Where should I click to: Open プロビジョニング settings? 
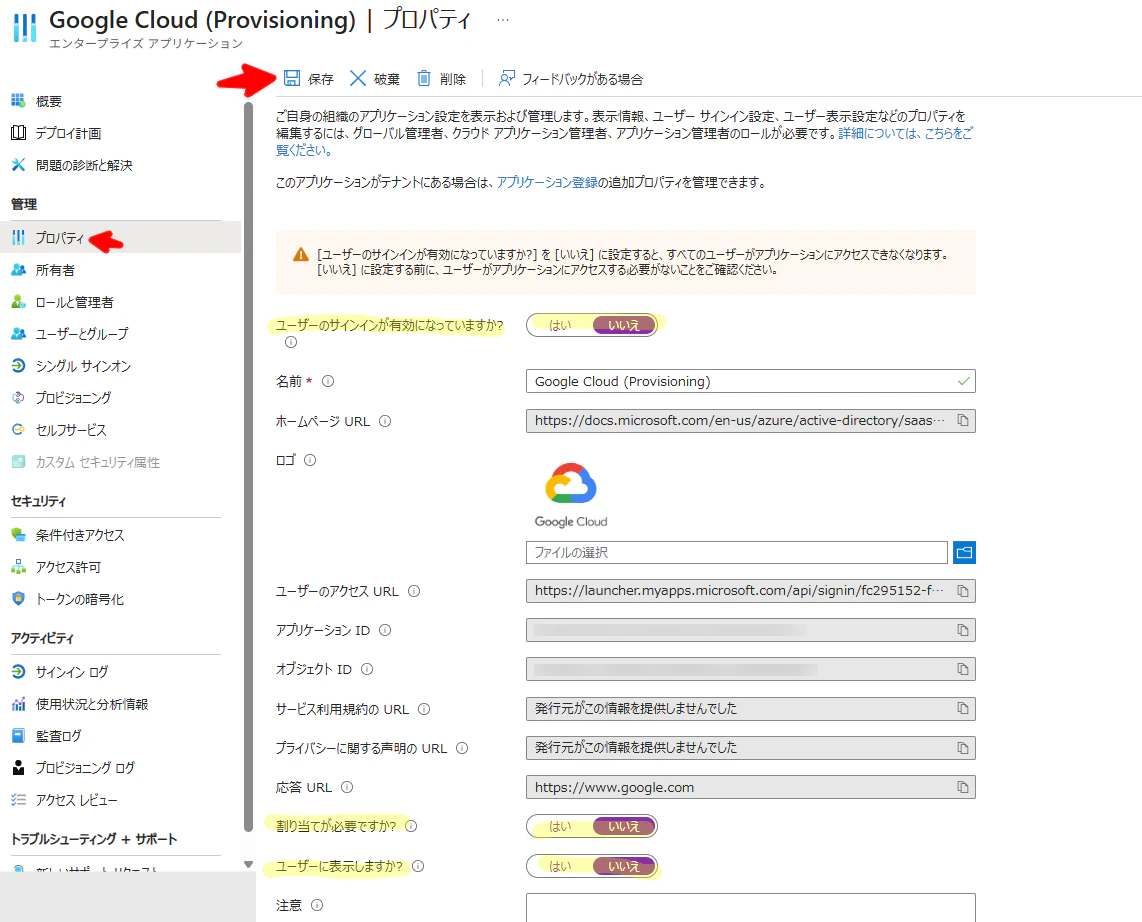point(74,398)
